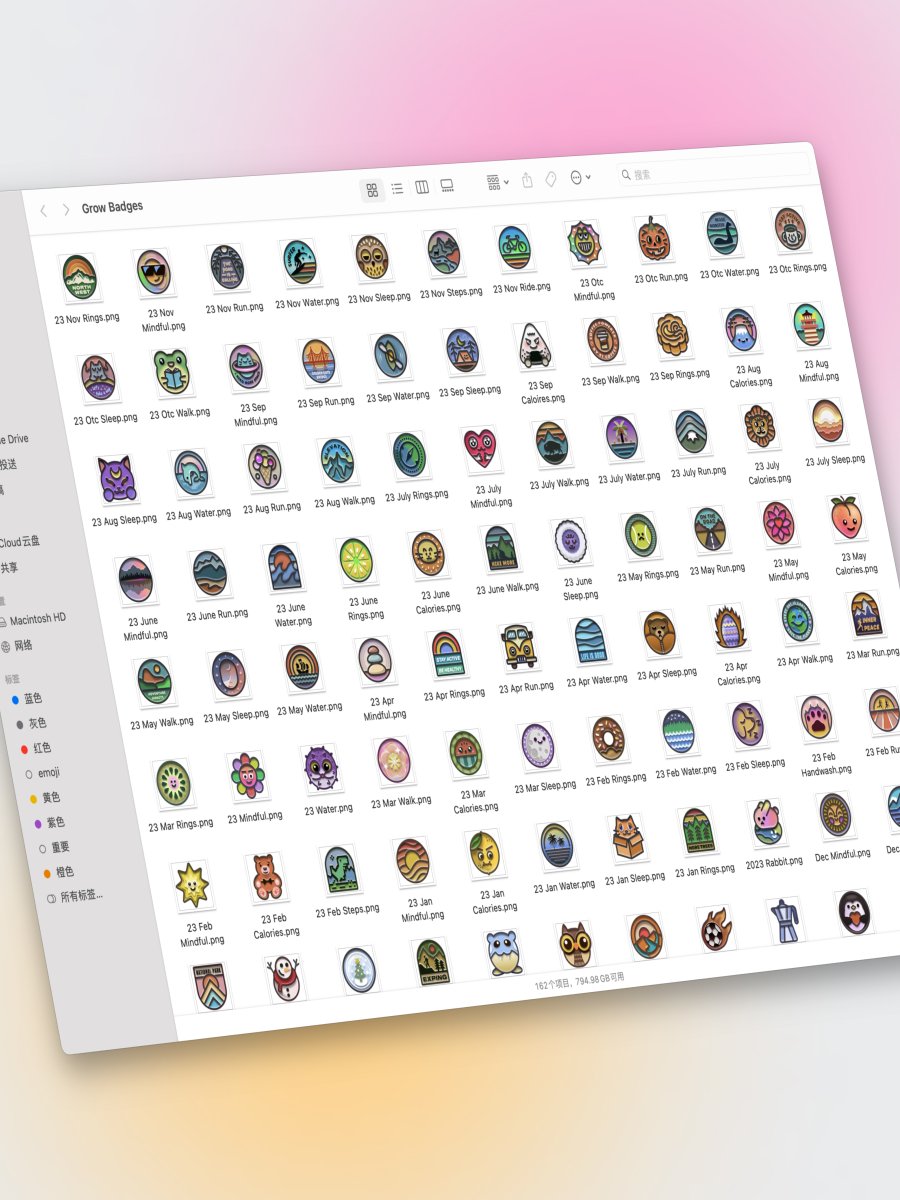
Task: Select the 23 Sep Run.png bridge badge
Action: (x=318, y=362)
